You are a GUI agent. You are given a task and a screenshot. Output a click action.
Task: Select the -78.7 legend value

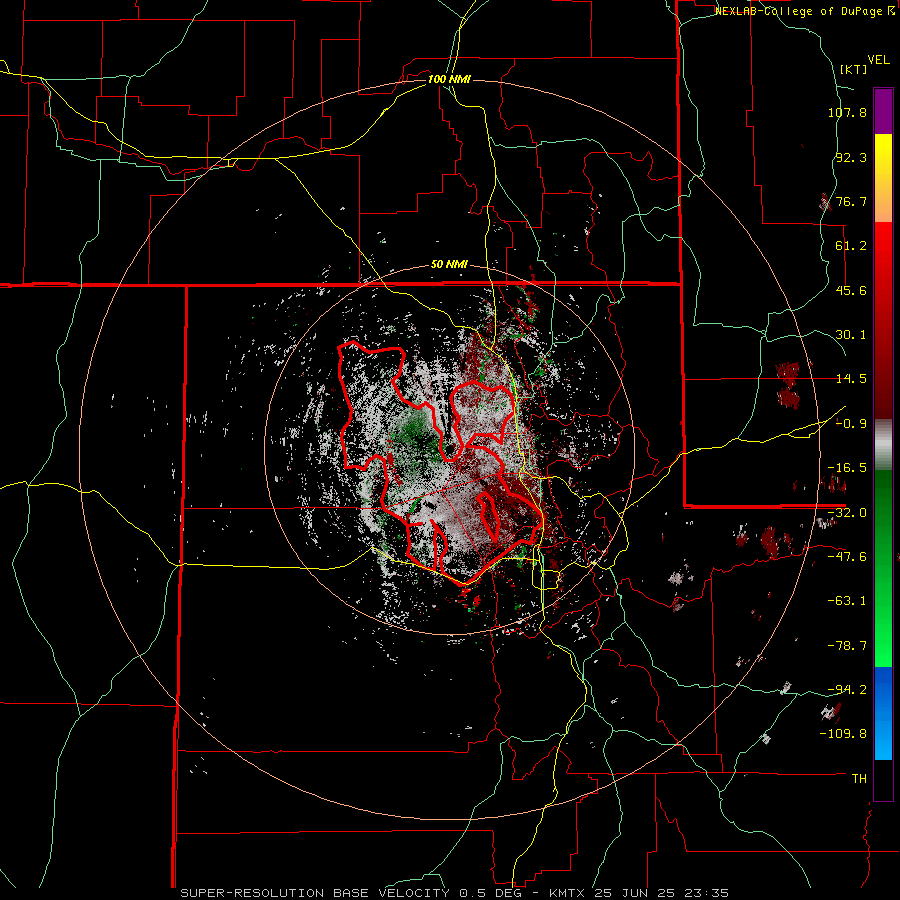847,646
